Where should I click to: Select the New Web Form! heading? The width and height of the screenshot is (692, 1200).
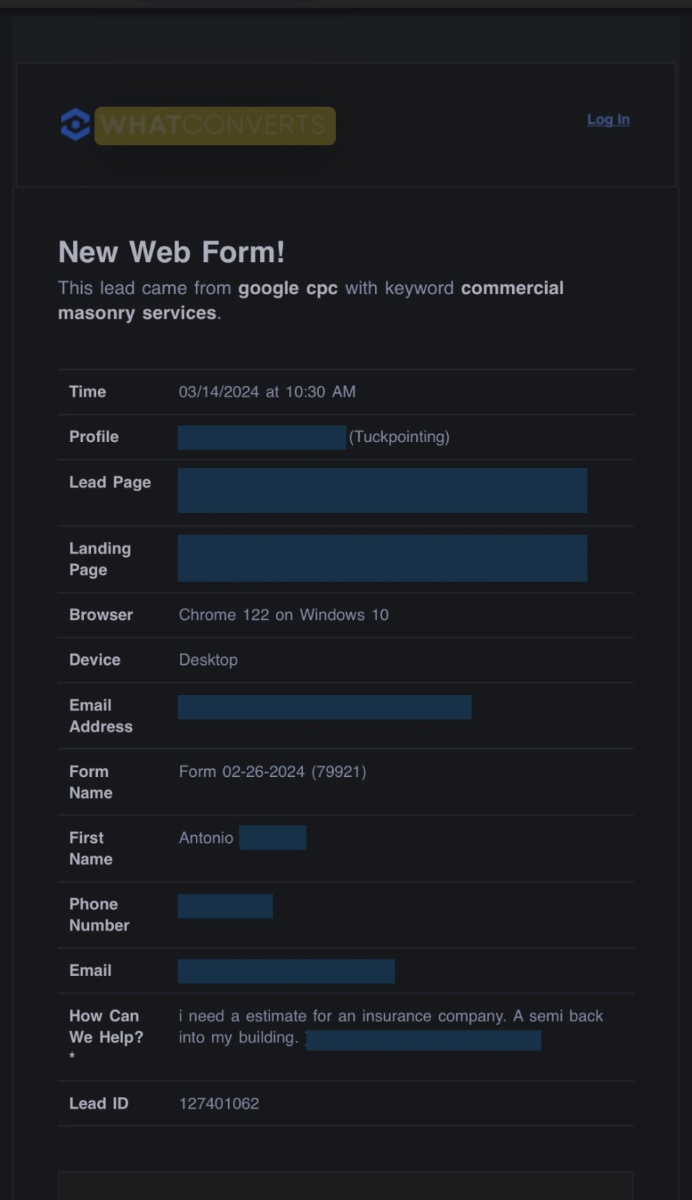coord(171,252)
